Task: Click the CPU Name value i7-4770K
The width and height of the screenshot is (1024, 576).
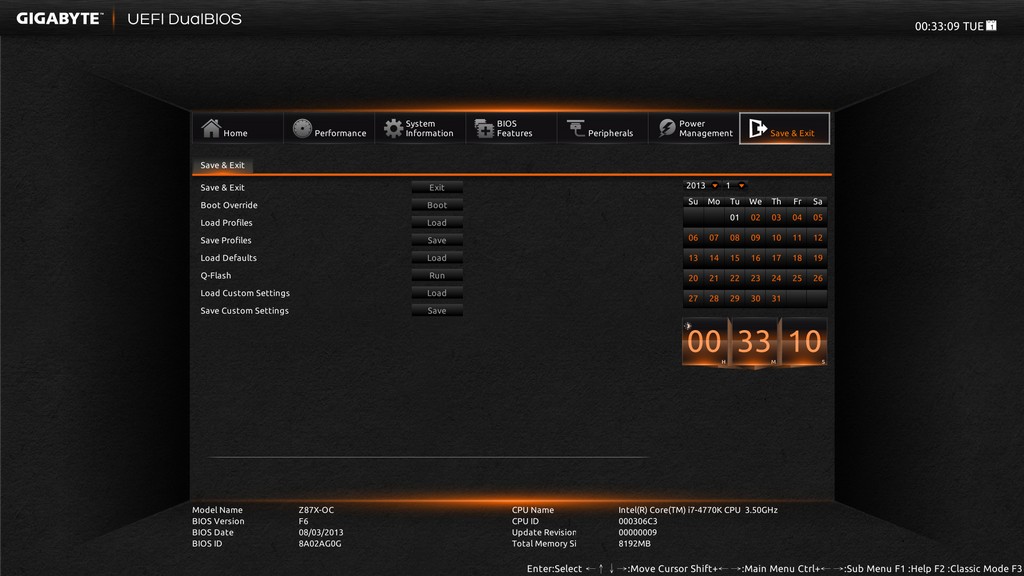Action: point(697,510)
